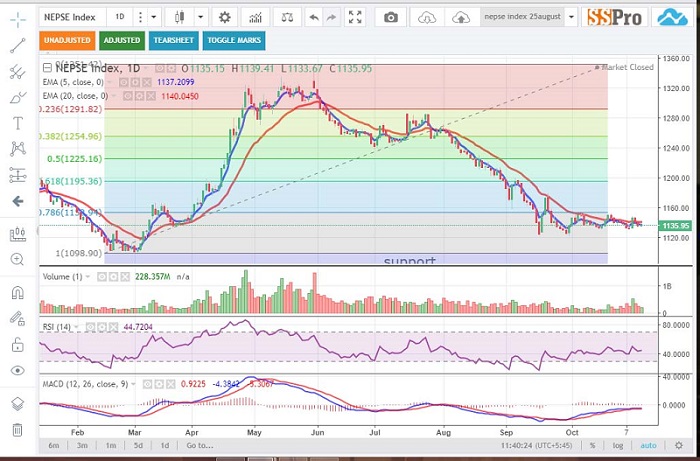Select the text annotation tool
This screenshot has height=461, width=700.
pos(18,123)
